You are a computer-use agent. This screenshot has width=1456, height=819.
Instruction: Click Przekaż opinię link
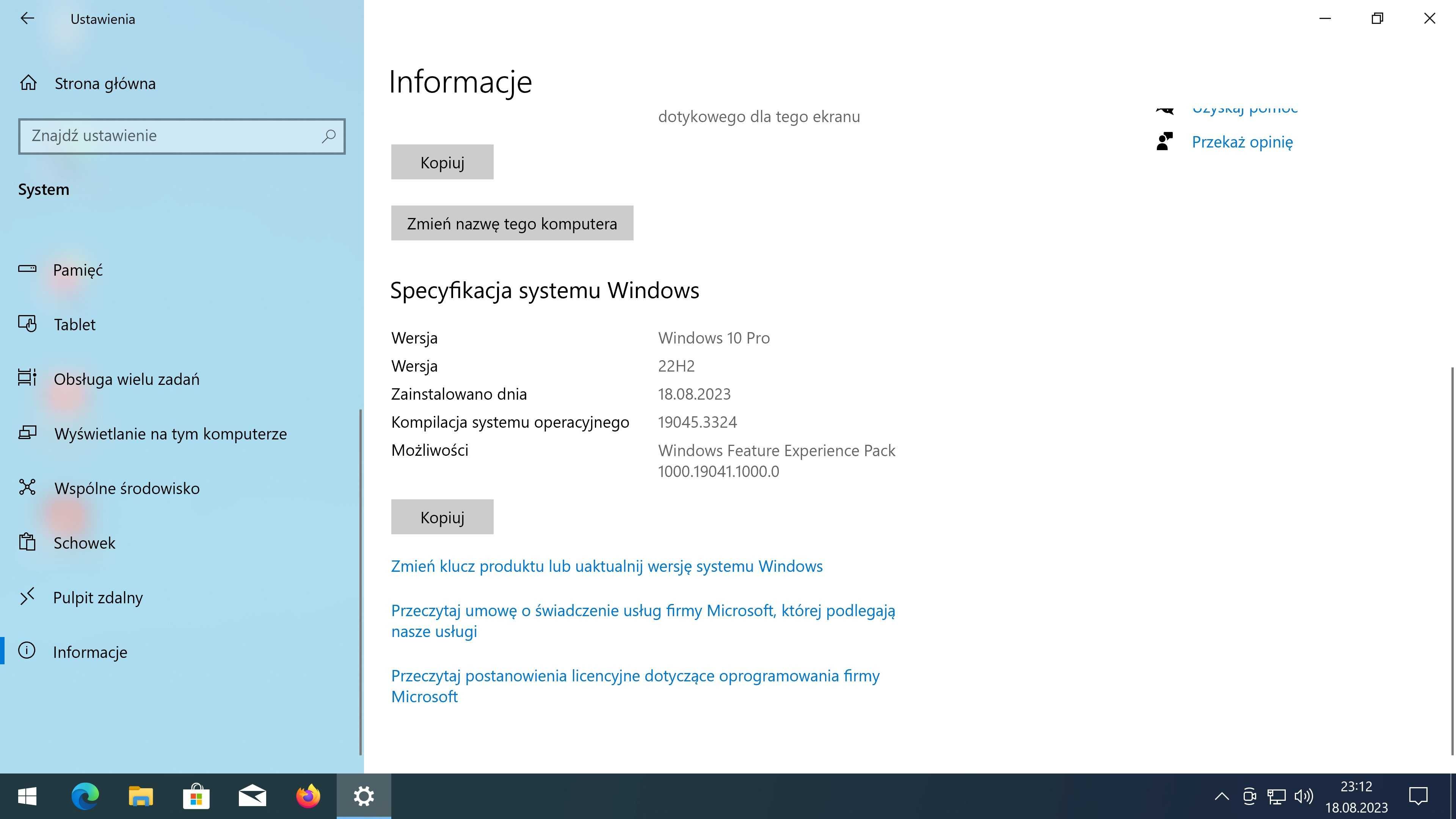[x=1242, y=142]
